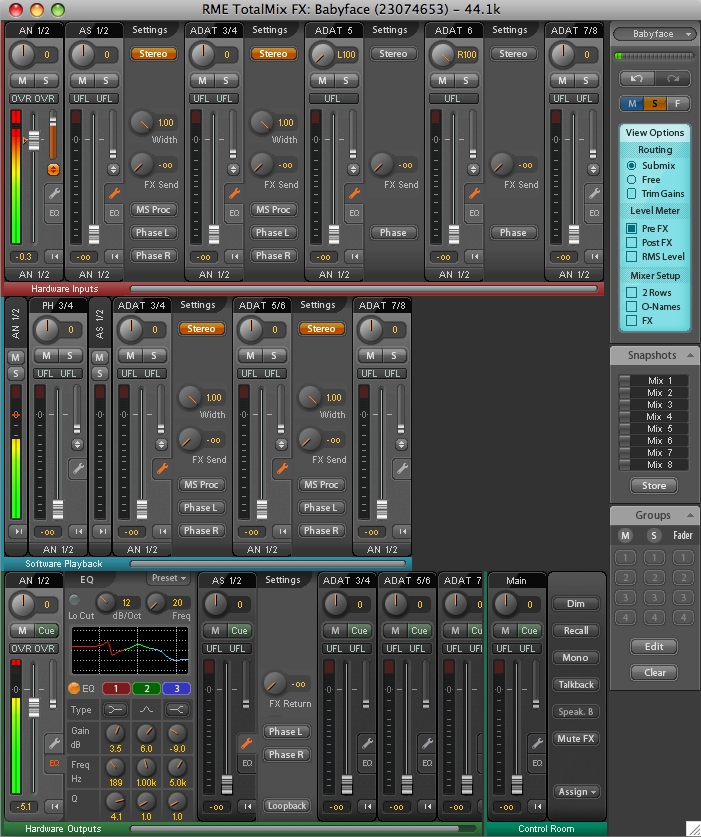
Task: Click the undo arrow icon
Action: (x=636, y=78)
